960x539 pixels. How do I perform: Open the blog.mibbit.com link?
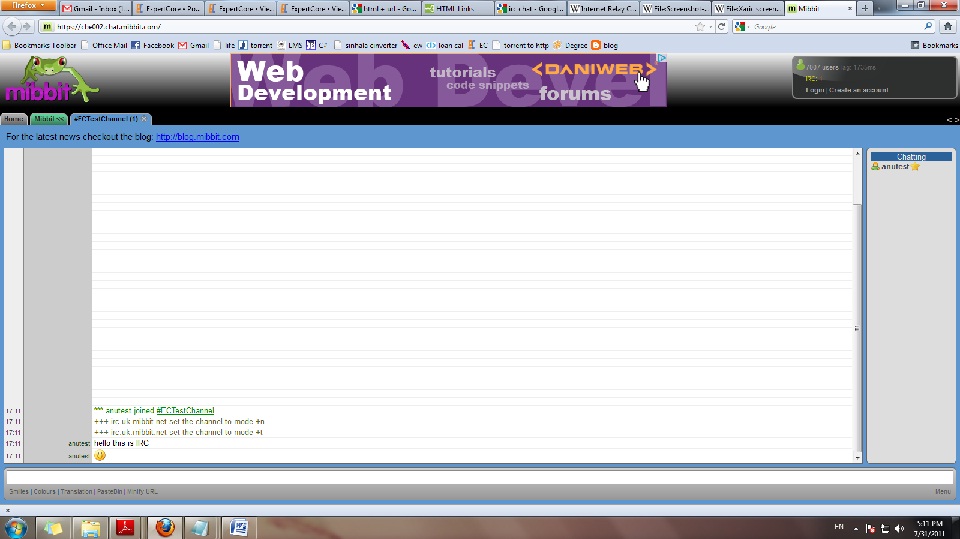[x=197, y=137]
